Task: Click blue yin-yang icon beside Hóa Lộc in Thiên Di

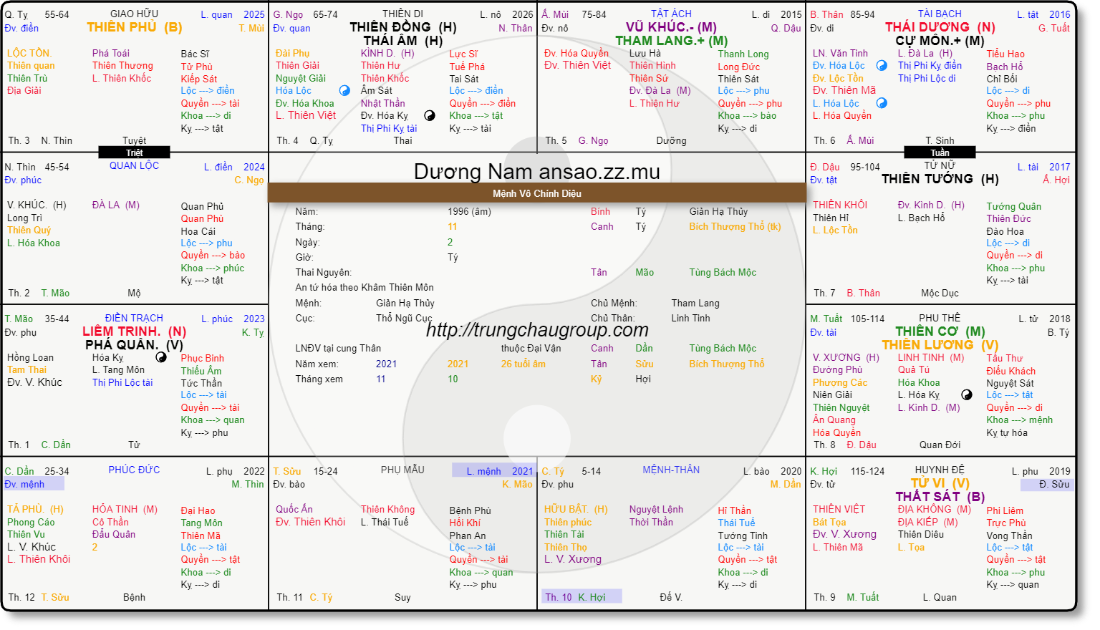Action: pyautogui.click(x=345, y=90)
